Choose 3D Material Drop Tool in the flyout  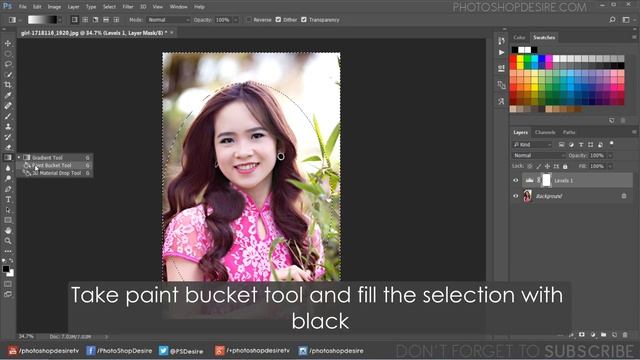[x=55, y=173]
